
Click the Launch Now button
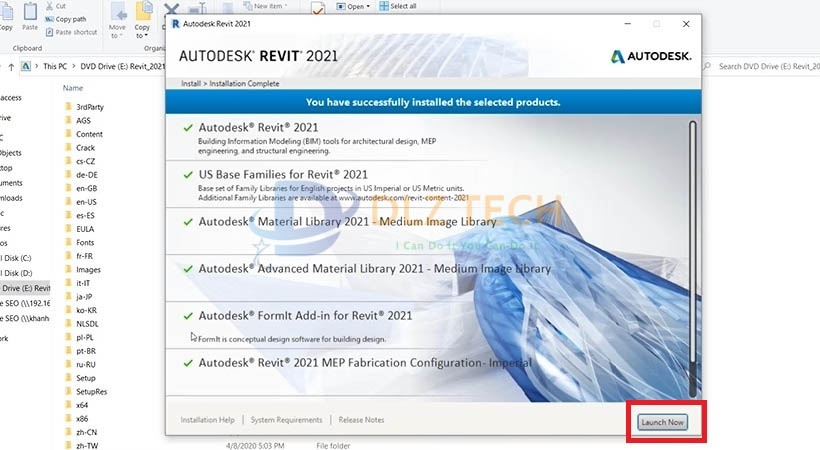pyautogui.click(x=662, y=422)
